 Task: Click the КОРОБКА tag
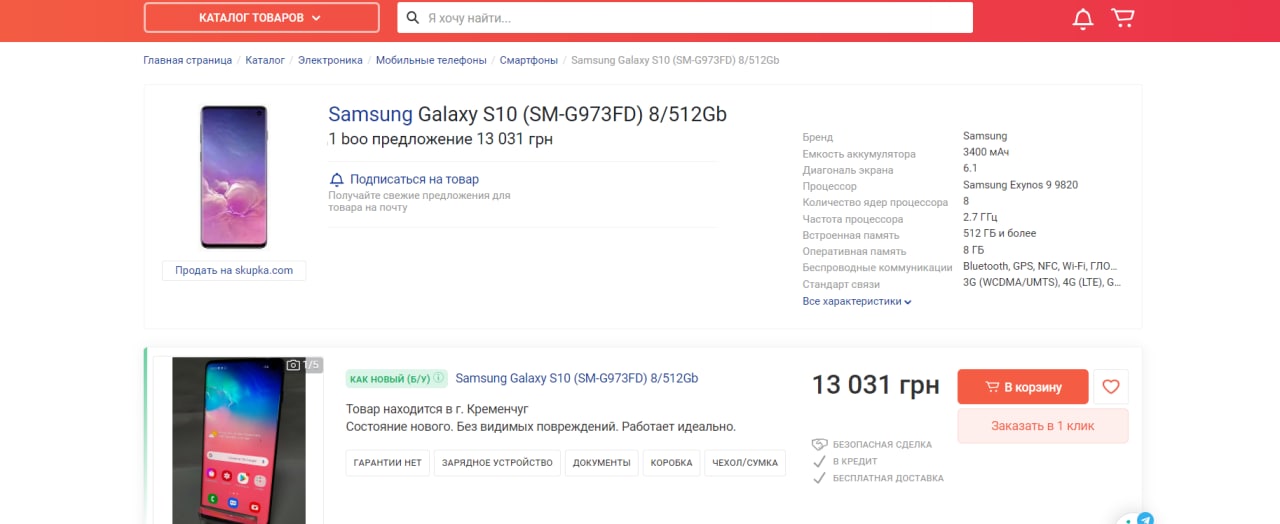click(x=671, y=463)
